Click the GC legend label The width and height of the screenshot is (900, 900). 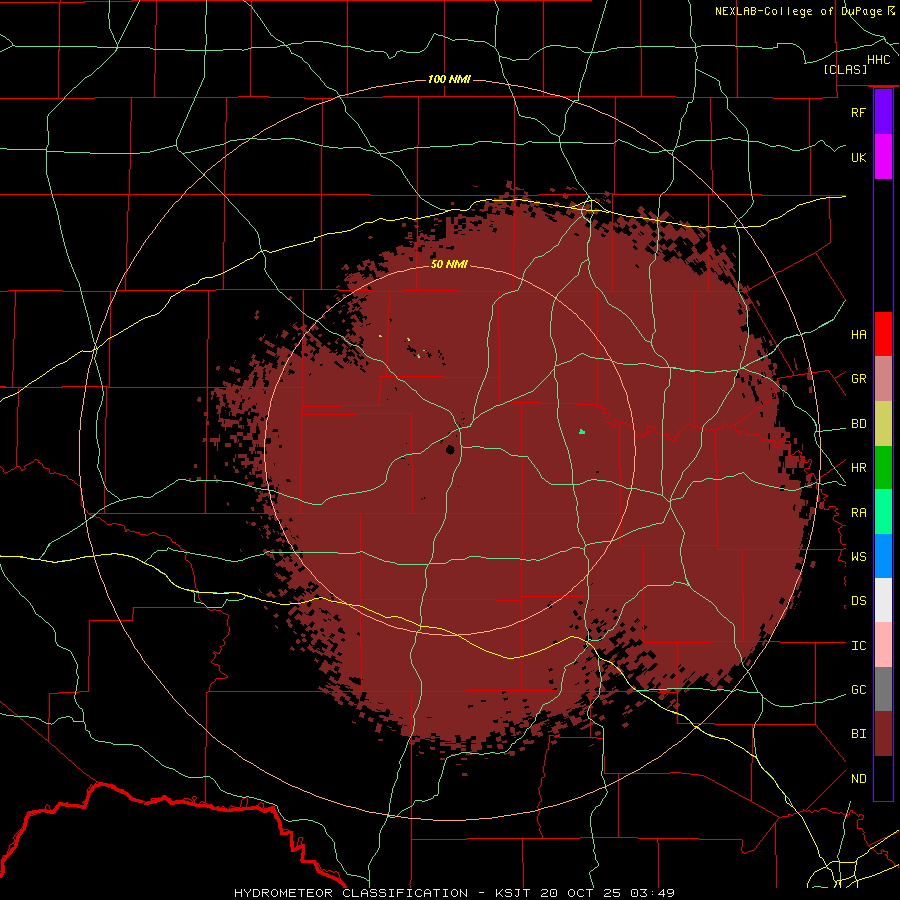coord(858,690)
